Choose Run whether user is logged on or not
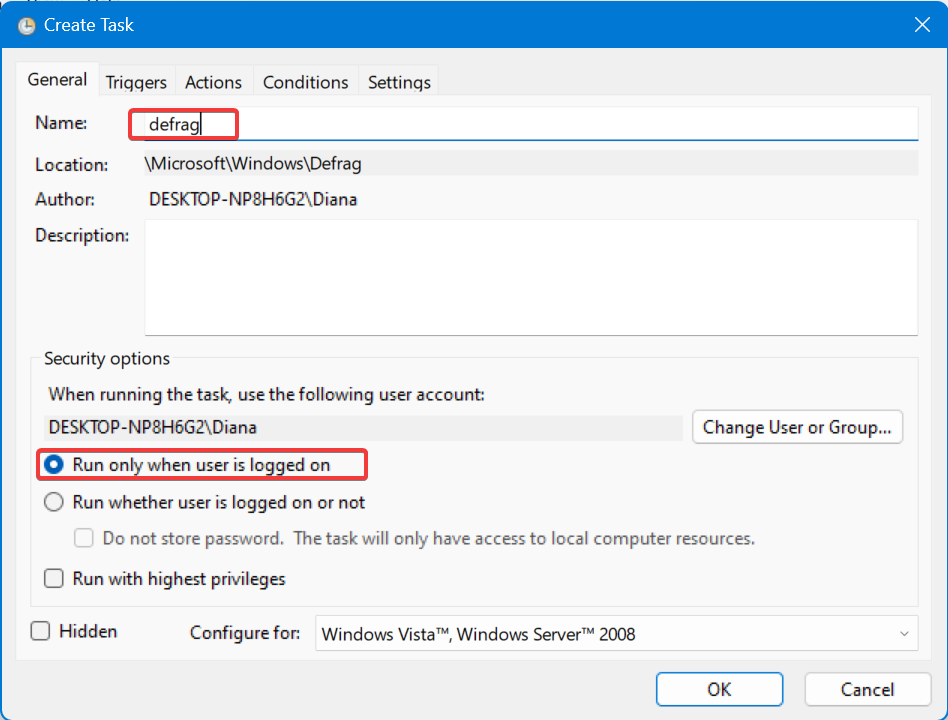 tap(54, 503)
